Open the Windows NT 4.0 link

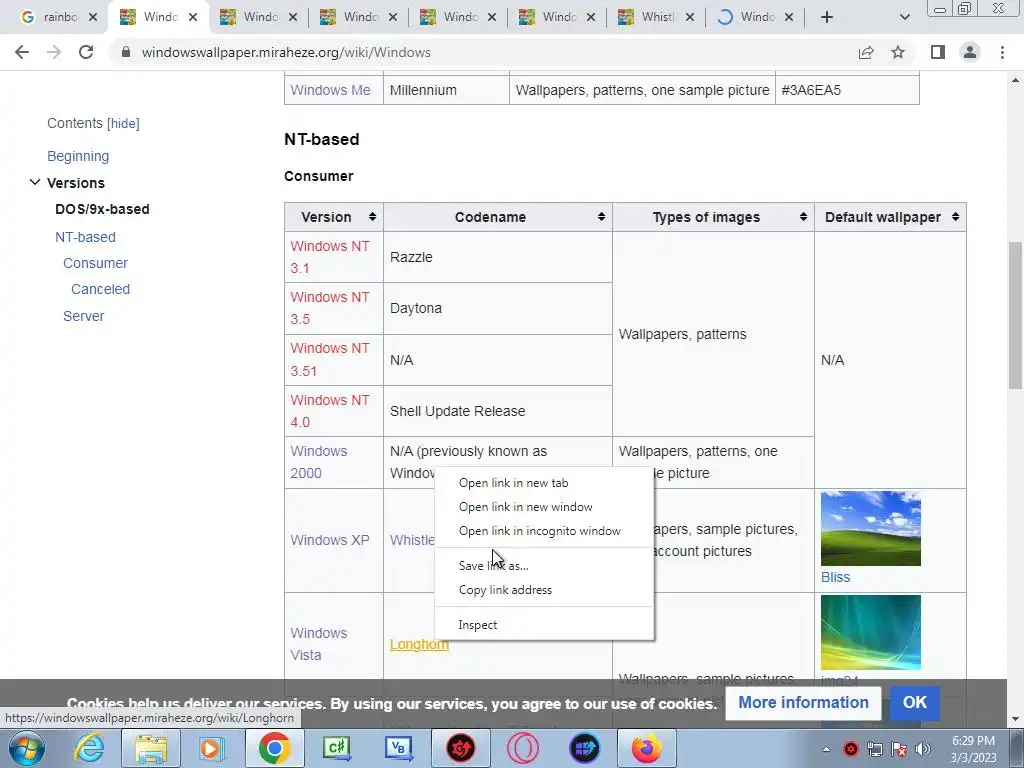(330, 411)
